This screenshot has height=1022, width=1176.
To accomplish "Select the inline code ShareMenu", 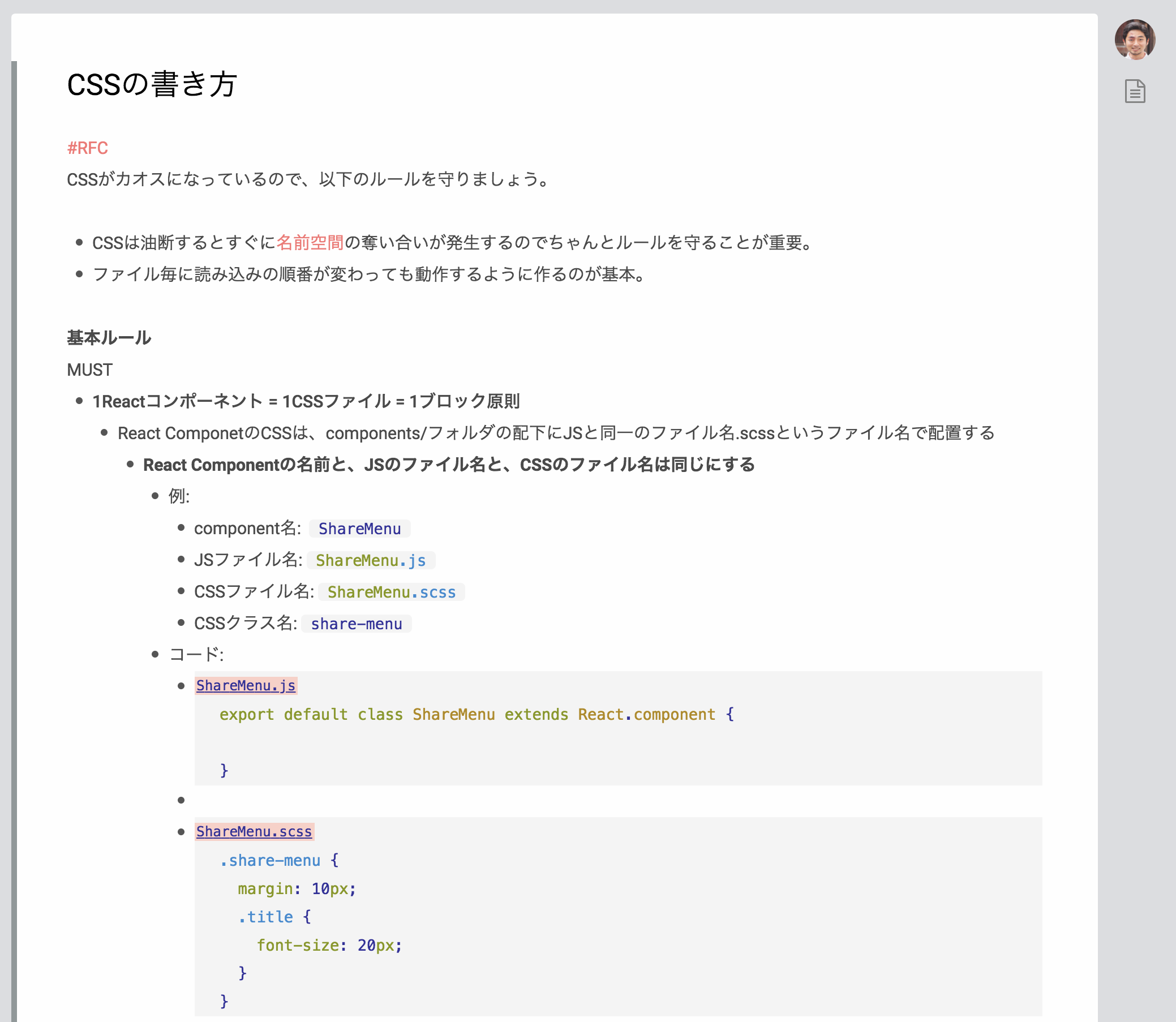I will pos(359,529).
